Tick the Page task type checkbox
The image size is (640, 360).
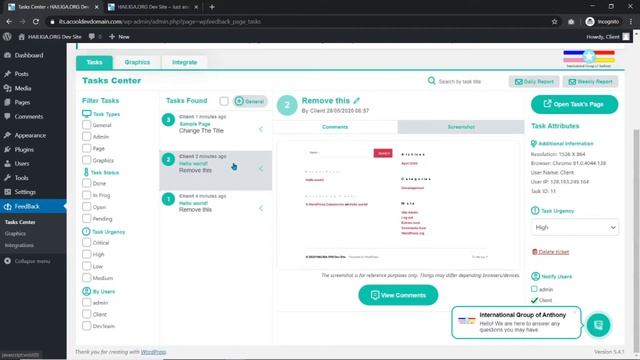(87, 148)
